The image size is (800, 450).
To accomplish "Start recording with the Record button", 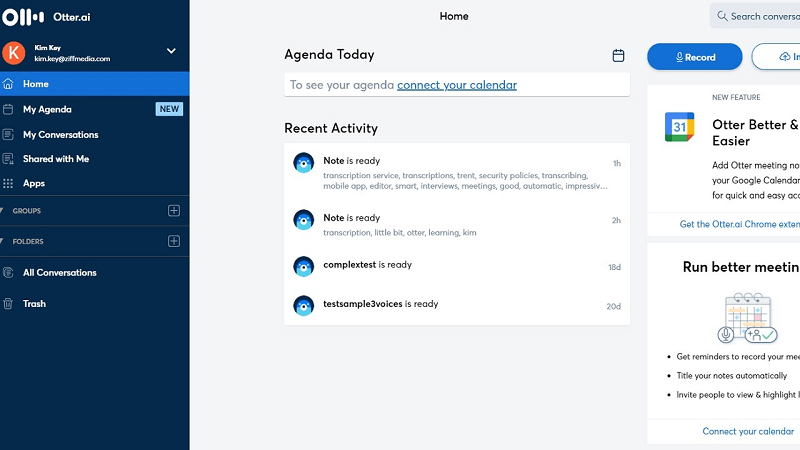I will pos(694,57).
